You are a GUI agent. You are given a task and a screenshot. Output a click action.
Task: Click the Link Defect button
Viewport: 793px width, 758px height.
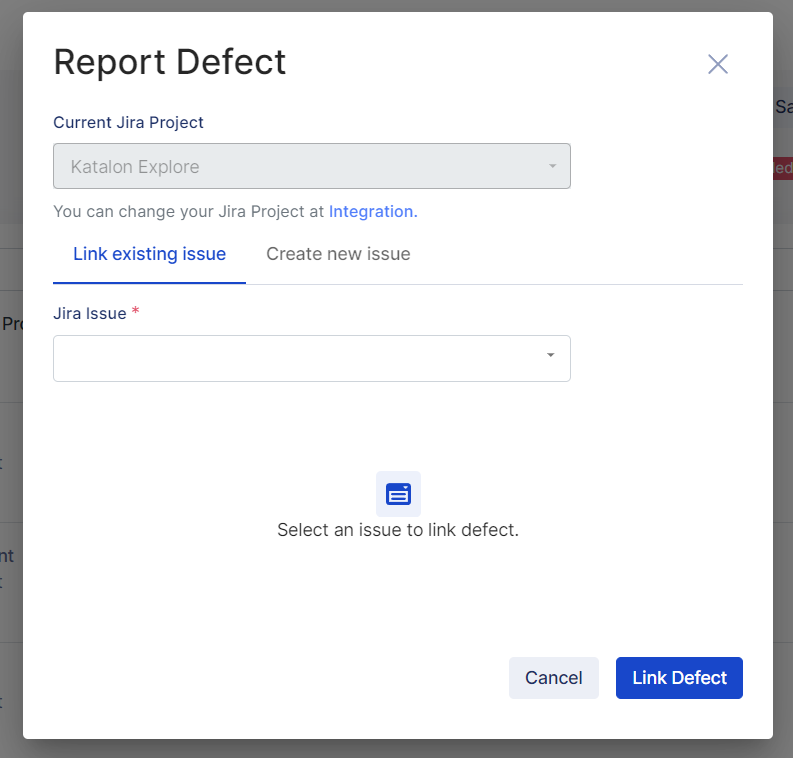(679, 678)
